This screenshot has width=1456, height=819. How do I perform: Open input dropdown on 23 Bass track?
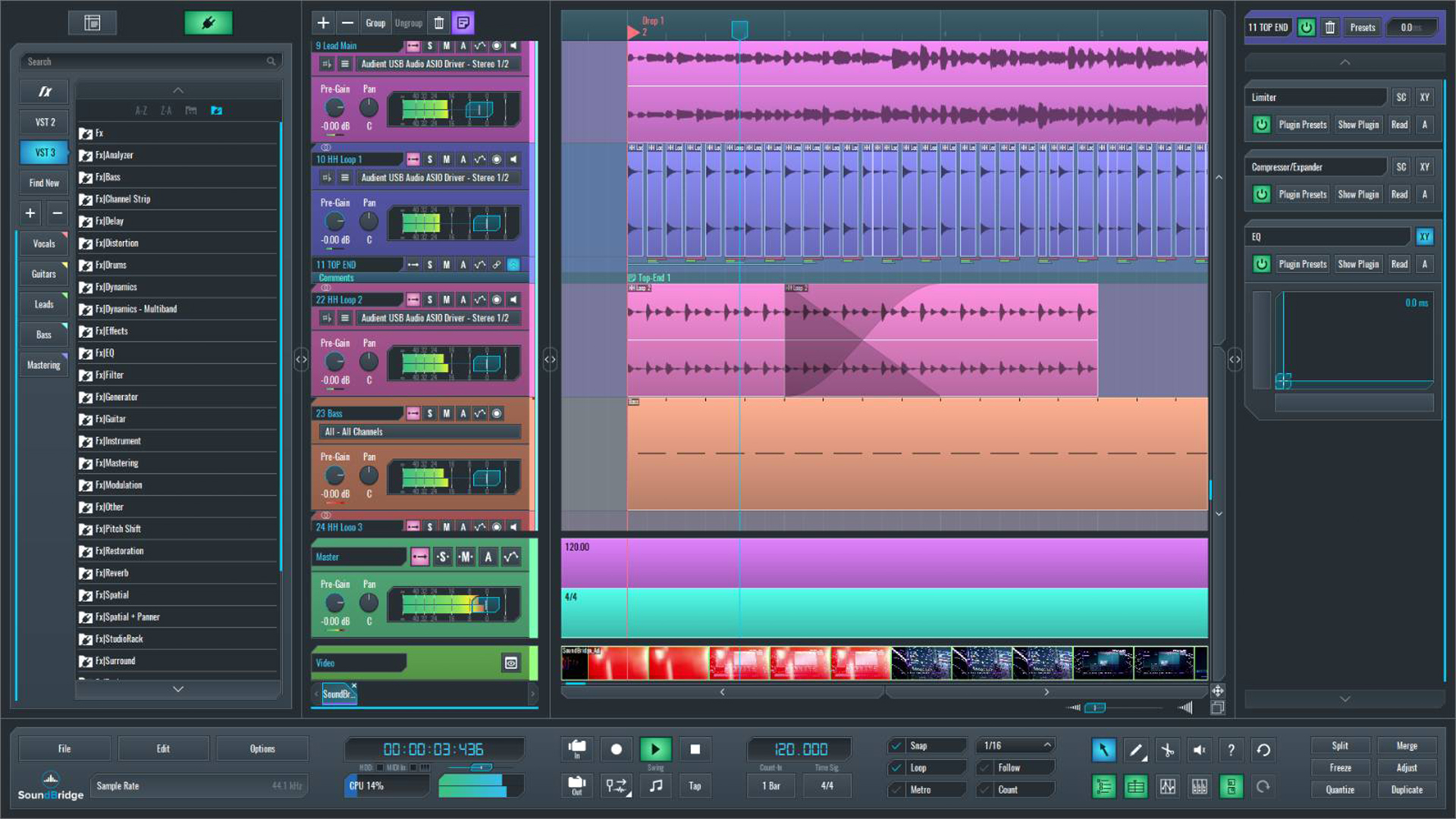click(x=420, y=431)
